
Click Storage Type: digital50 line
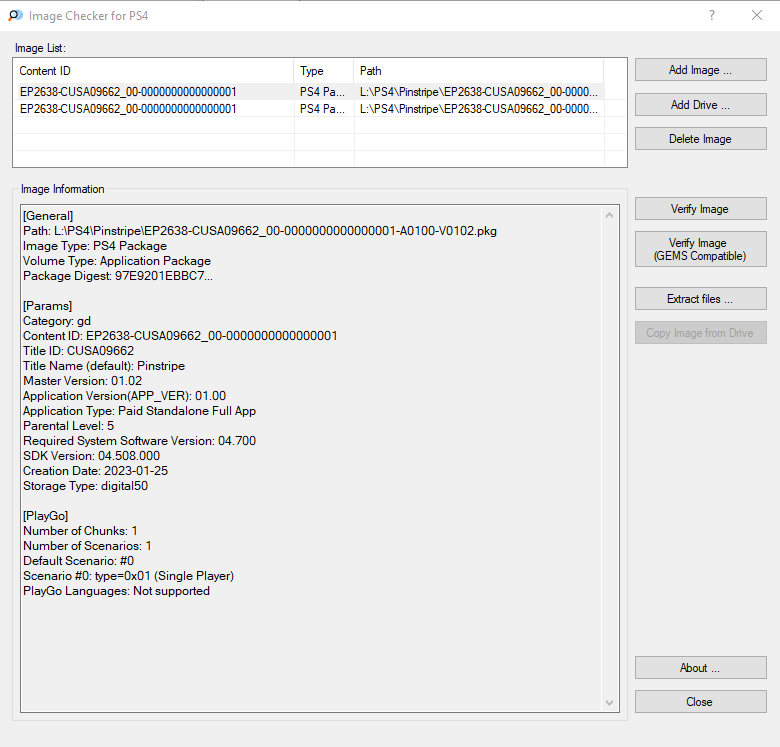coord(86,486)
